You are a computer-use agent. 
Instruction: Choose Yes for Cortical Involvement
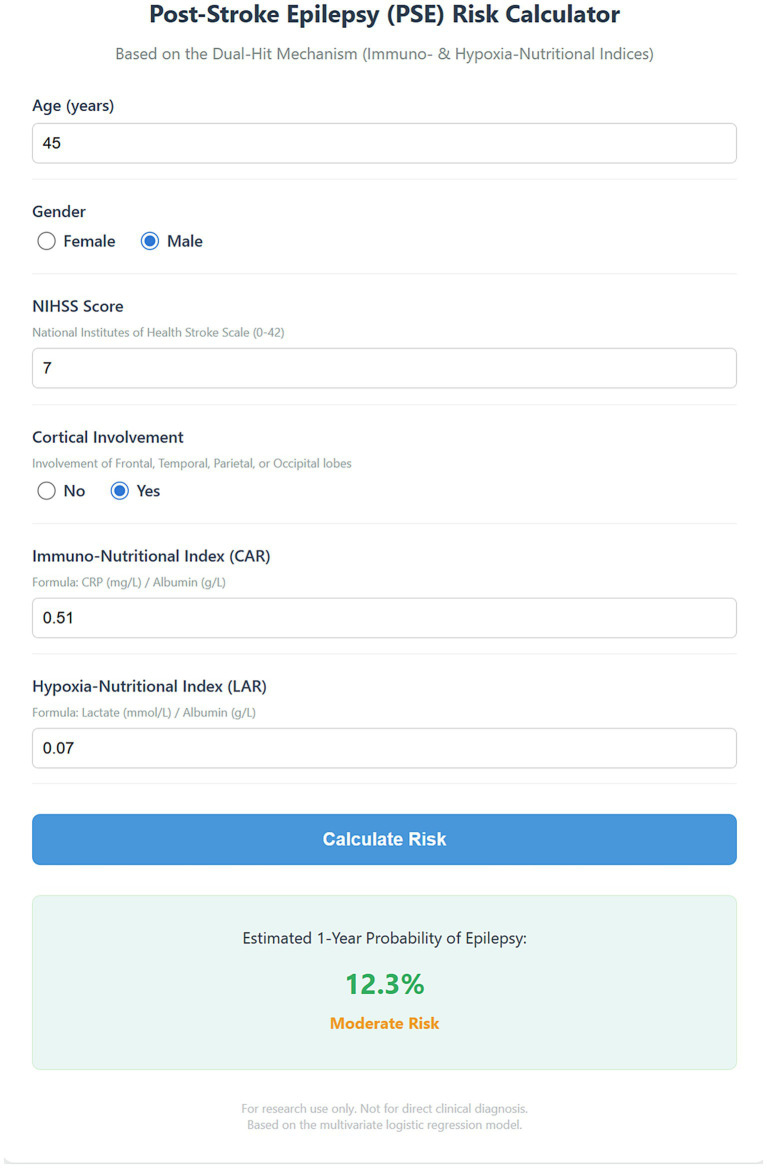119,491
